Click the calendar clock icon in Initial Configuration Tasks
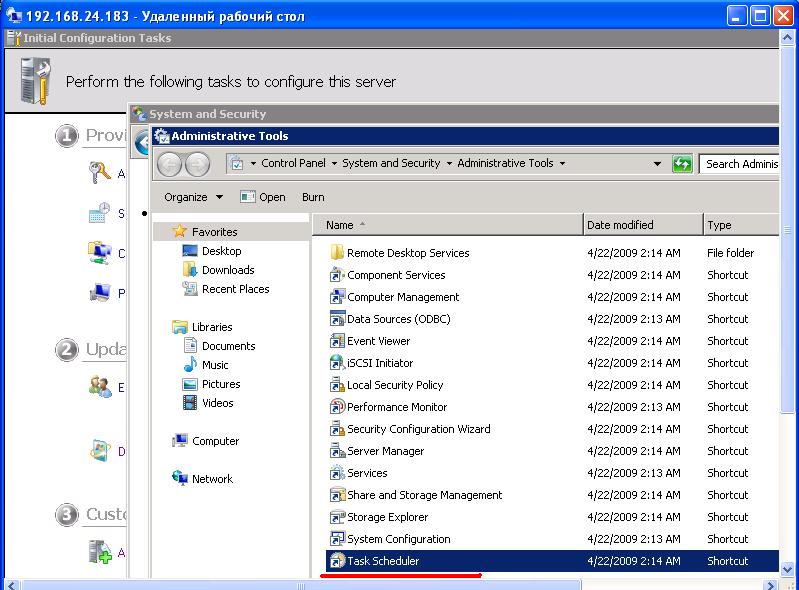Viewport: 799px width, 590px height. tap(99, 212)
